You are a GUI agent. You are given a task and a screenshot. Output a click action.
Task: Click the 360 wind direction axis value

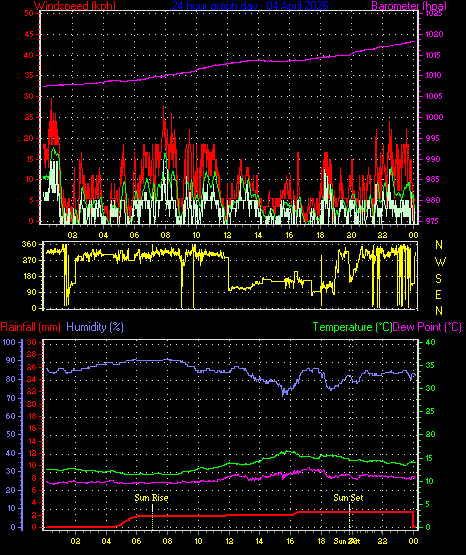click(29, 245)
